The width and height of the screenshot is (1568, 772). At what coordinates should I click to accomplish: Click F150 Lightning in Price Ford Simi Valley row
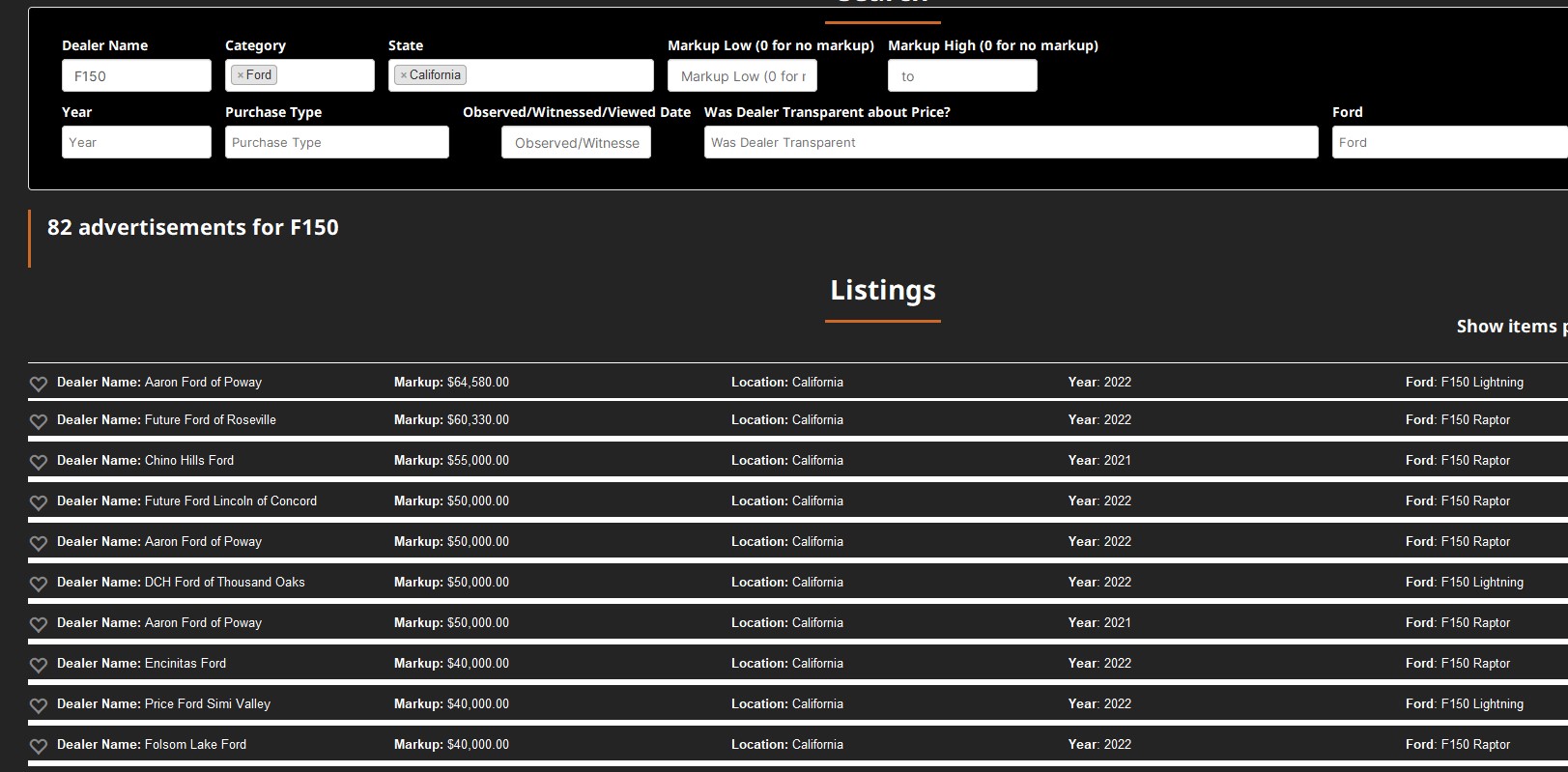1482,704
